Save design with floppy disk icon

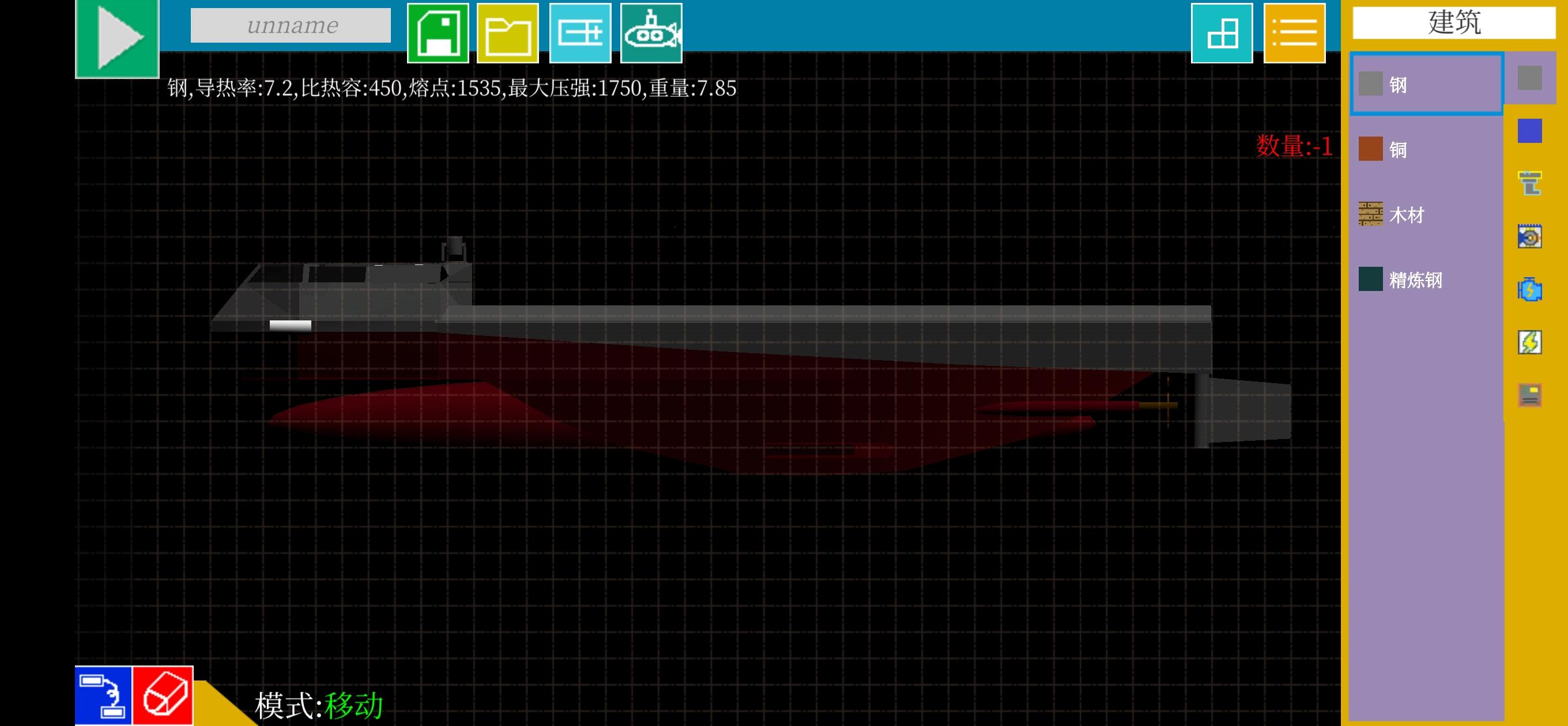(x=438, y=33)
